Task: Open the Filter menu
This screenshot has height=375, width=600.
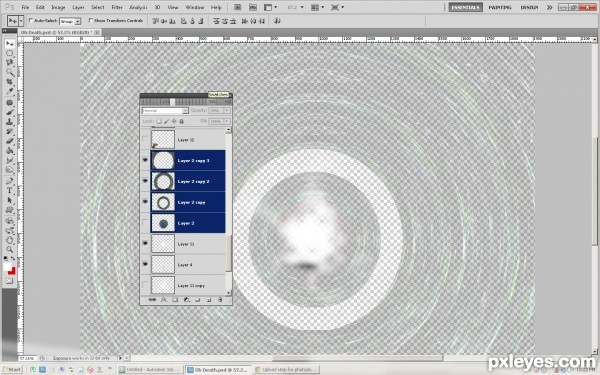Action: pyautogui.click(x=117, y=7)
